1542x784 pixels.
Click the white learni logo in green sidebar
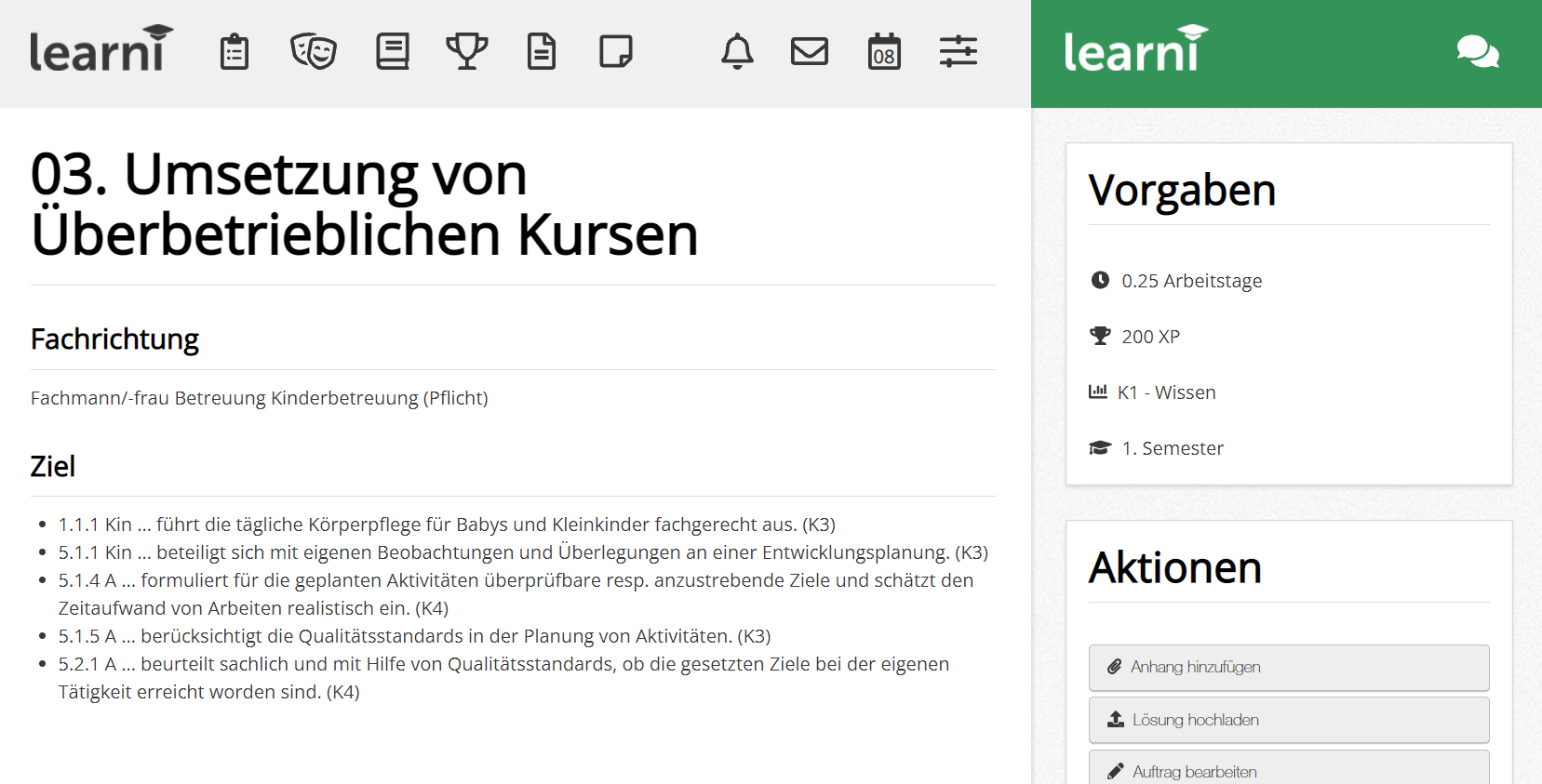(x=1134, y=50)
